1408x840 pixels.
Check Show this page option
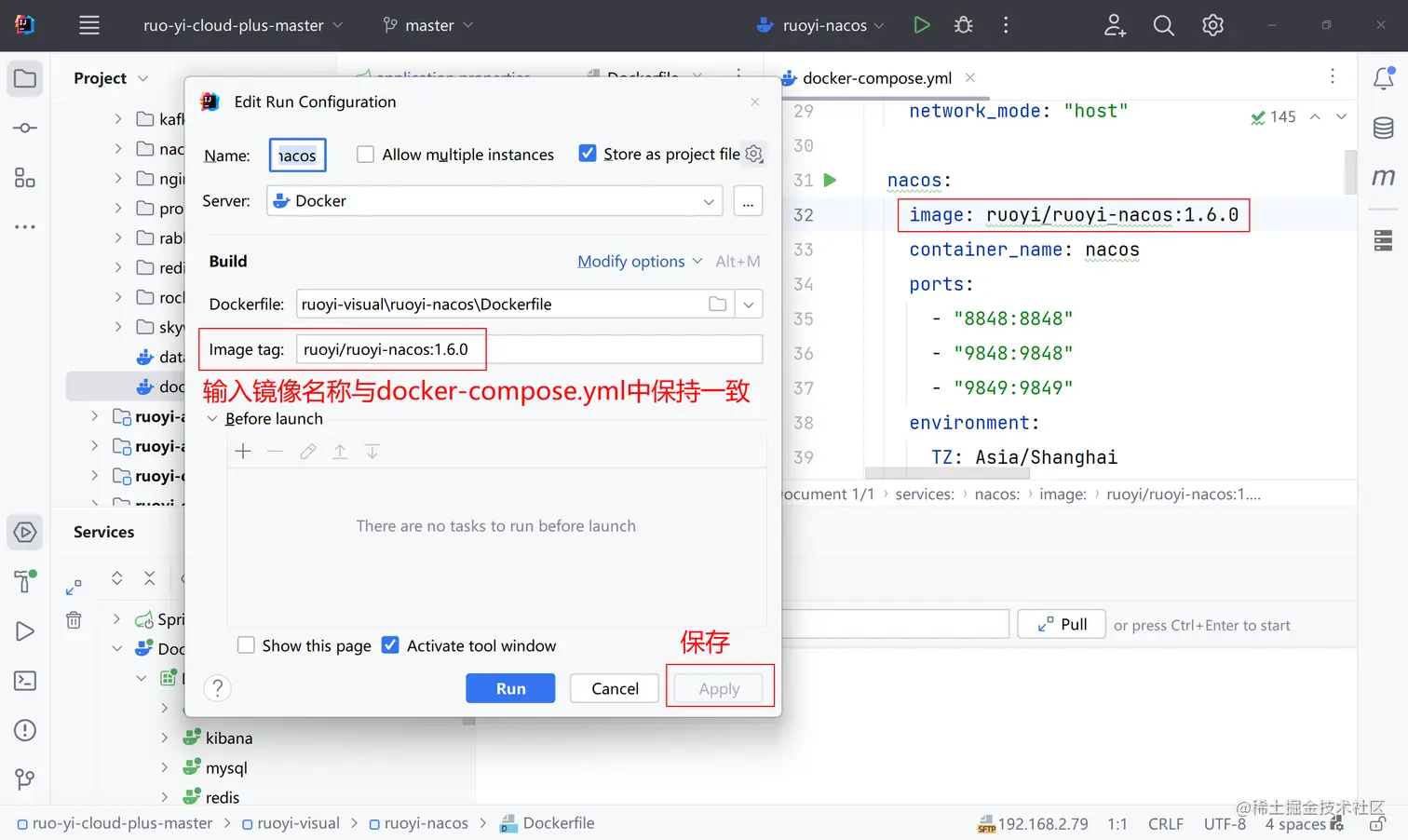point(246,645)
